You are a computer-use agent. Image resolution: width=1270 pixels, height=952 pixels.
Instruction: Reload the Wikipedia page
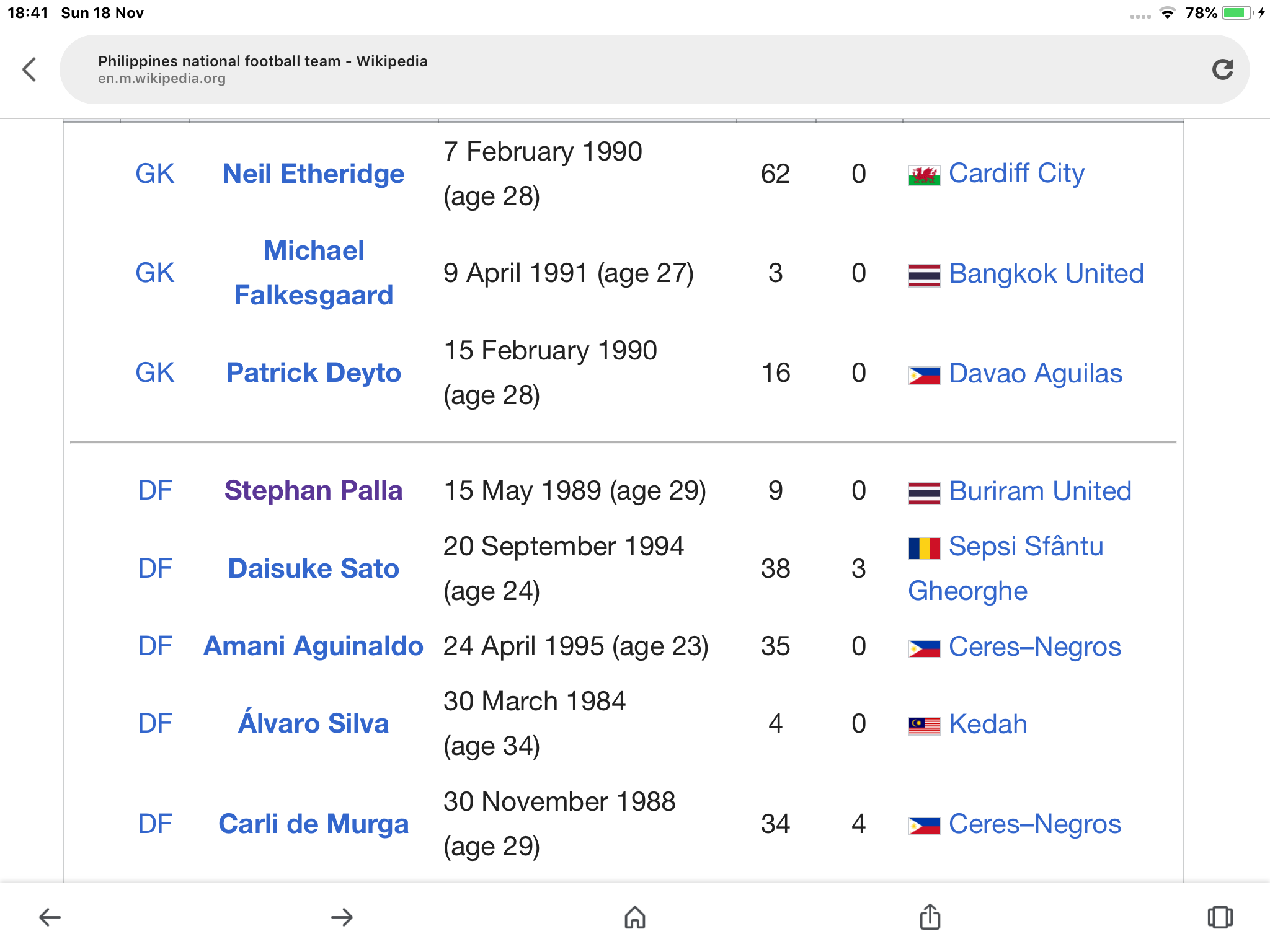1222,69
